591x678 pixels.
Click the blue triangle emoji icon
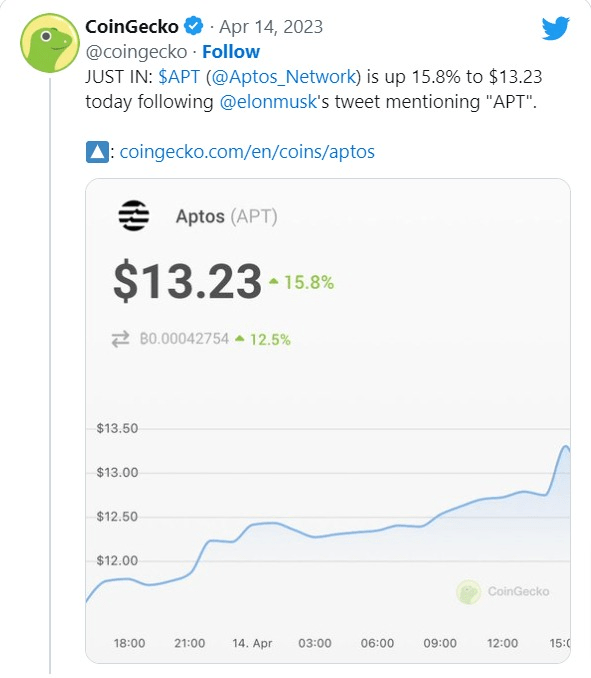coord(97,152)
